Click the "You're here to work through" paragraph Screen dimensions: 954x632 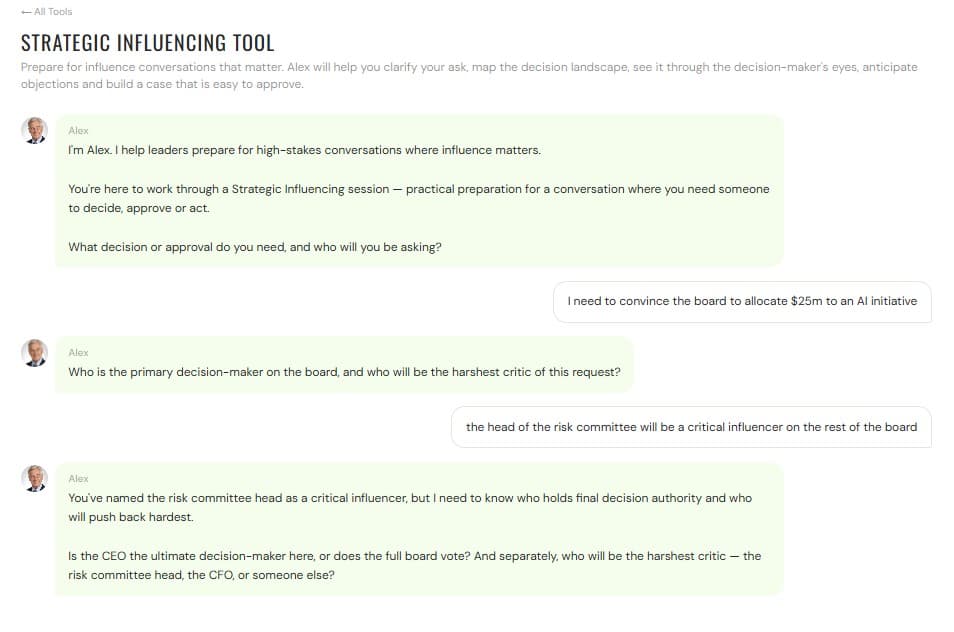click(418, 189)
